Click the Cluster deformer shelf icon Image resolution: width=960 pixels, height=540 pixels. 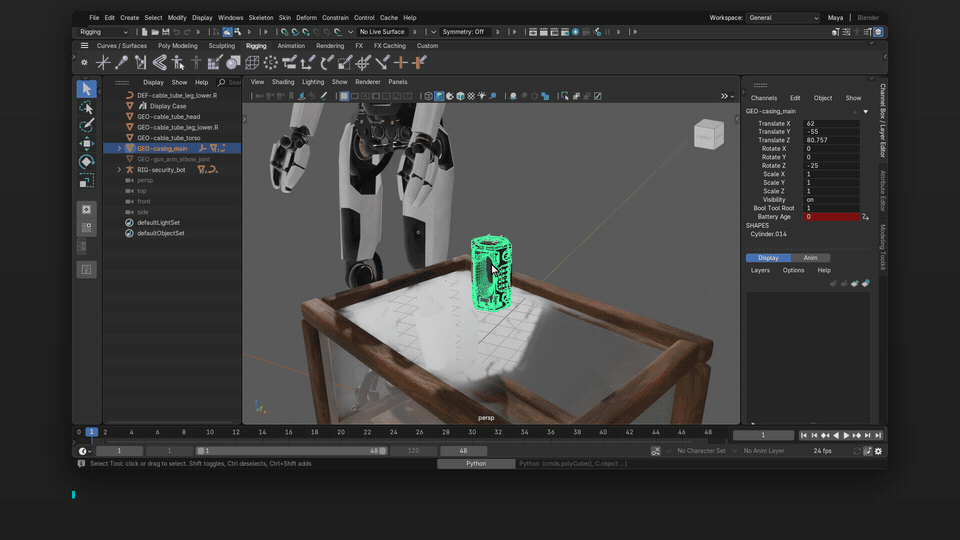271,62
